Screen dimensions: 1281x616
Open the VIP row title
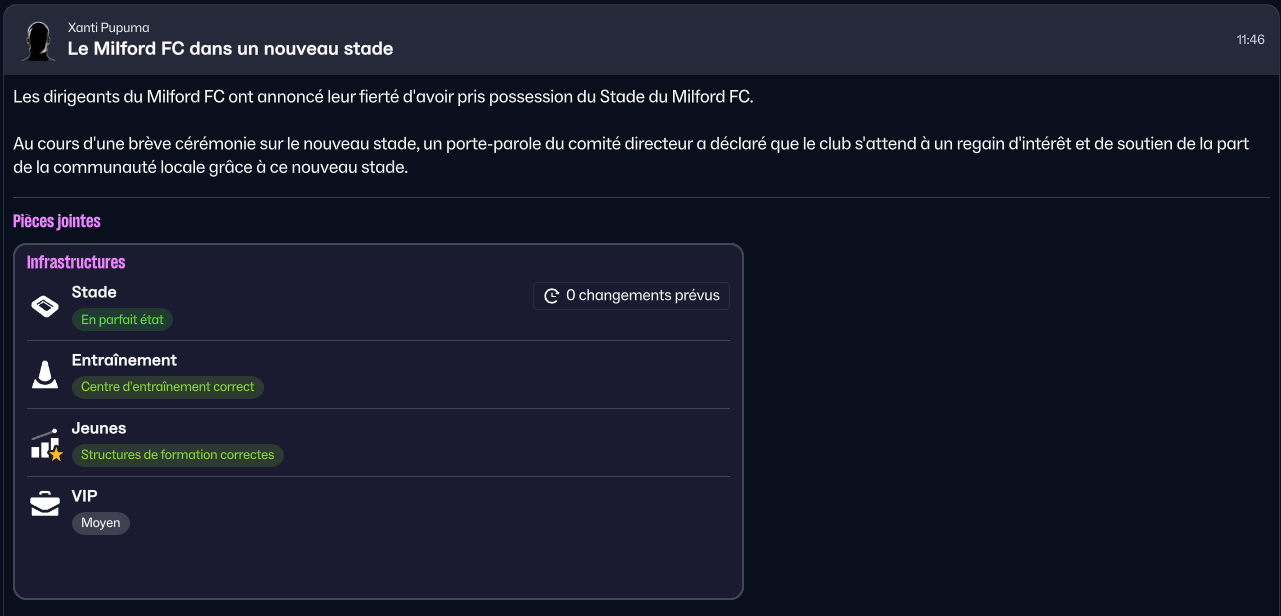coord(84,496)
